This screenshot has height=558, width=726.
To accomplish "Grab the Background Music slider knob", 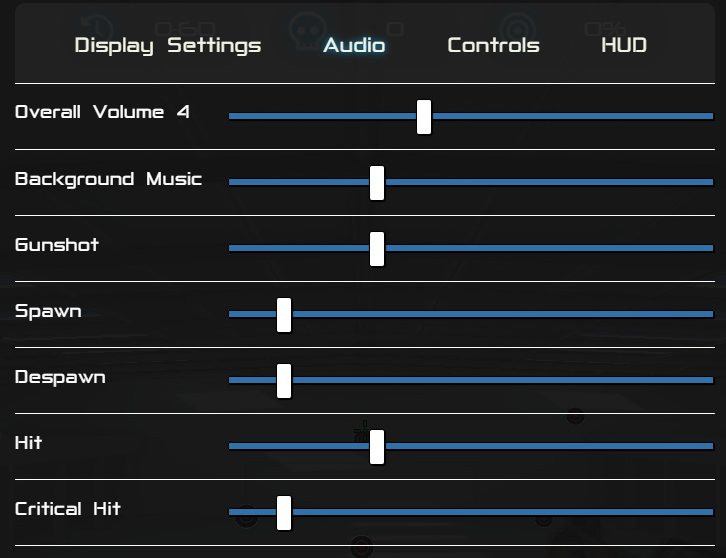I will 377,183.
